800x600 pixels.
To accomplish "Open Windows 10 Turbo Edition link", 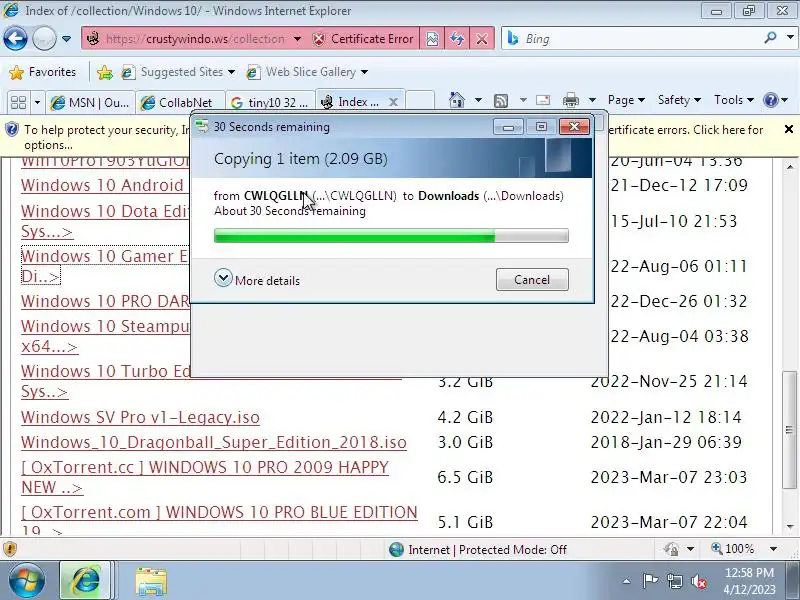I will click(106, 381).
